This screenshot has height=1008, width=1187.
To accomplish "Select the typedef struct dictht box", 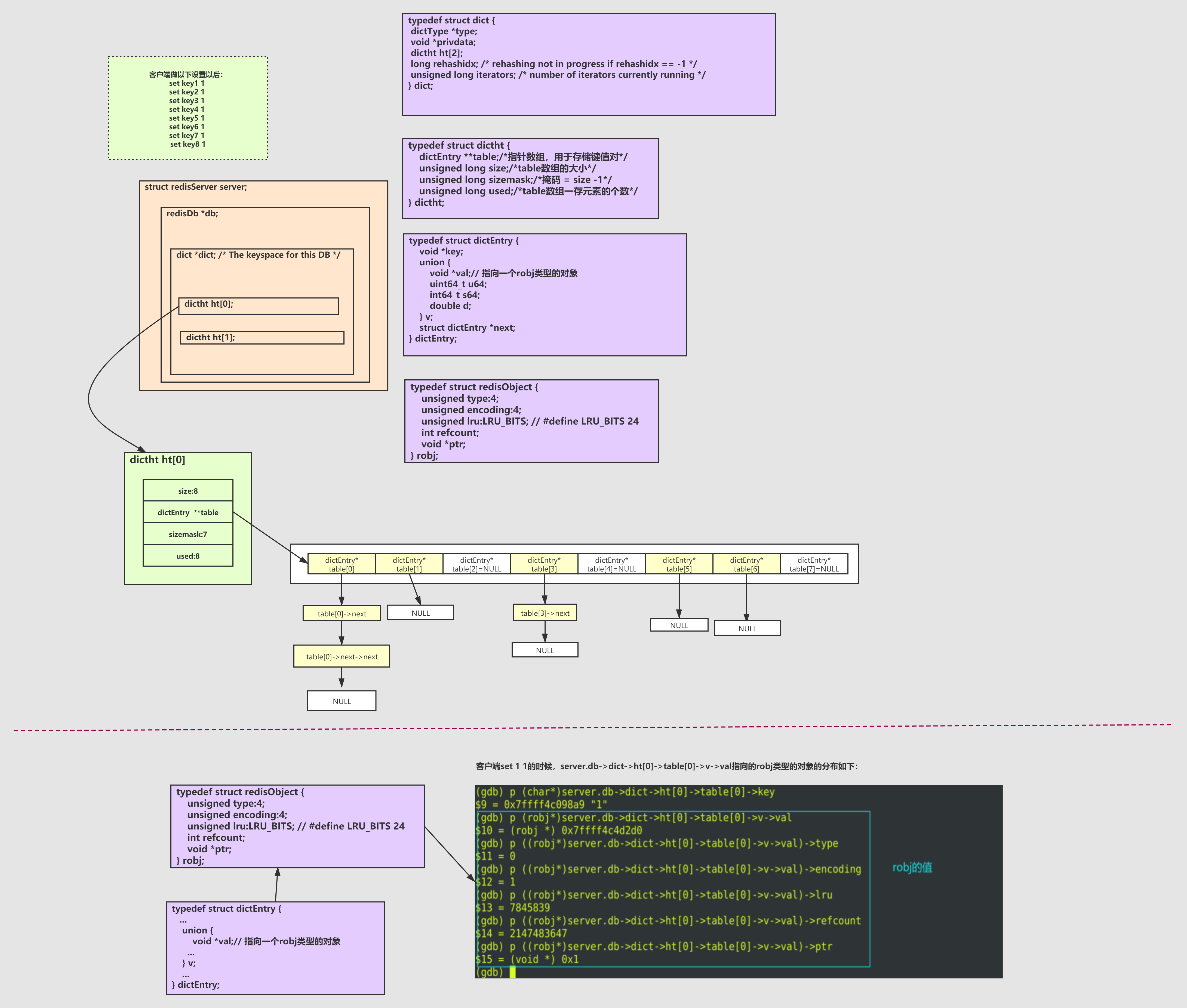I will click(530, 178).
